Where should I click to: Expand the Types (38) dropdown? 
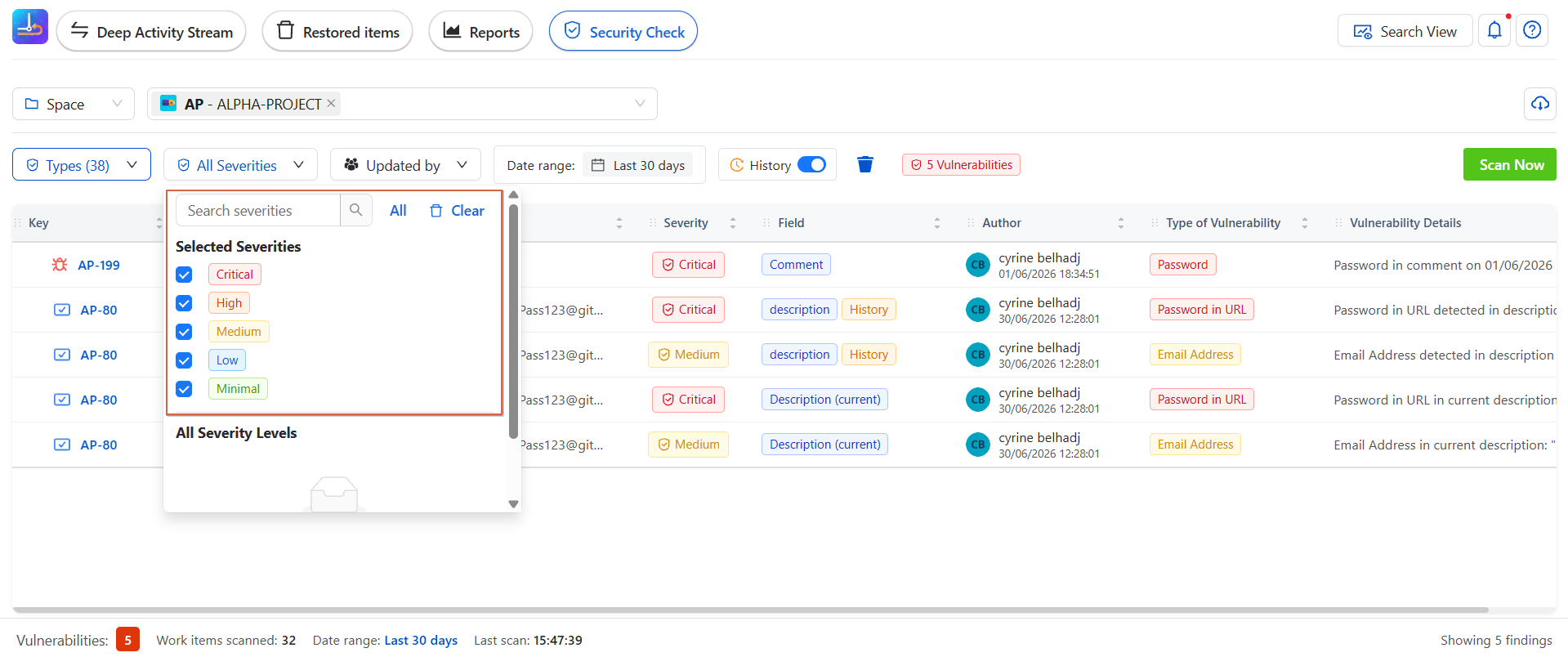(82, 164)
